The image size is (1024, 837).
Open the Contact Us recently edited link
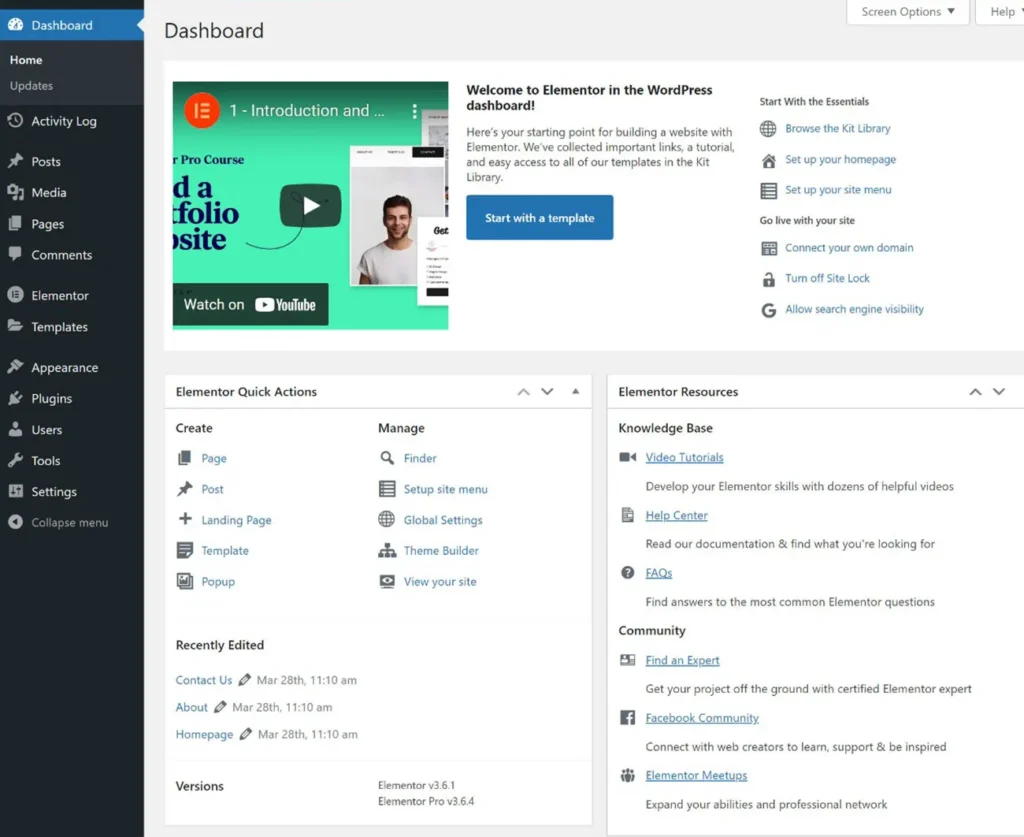pos(204,680)
